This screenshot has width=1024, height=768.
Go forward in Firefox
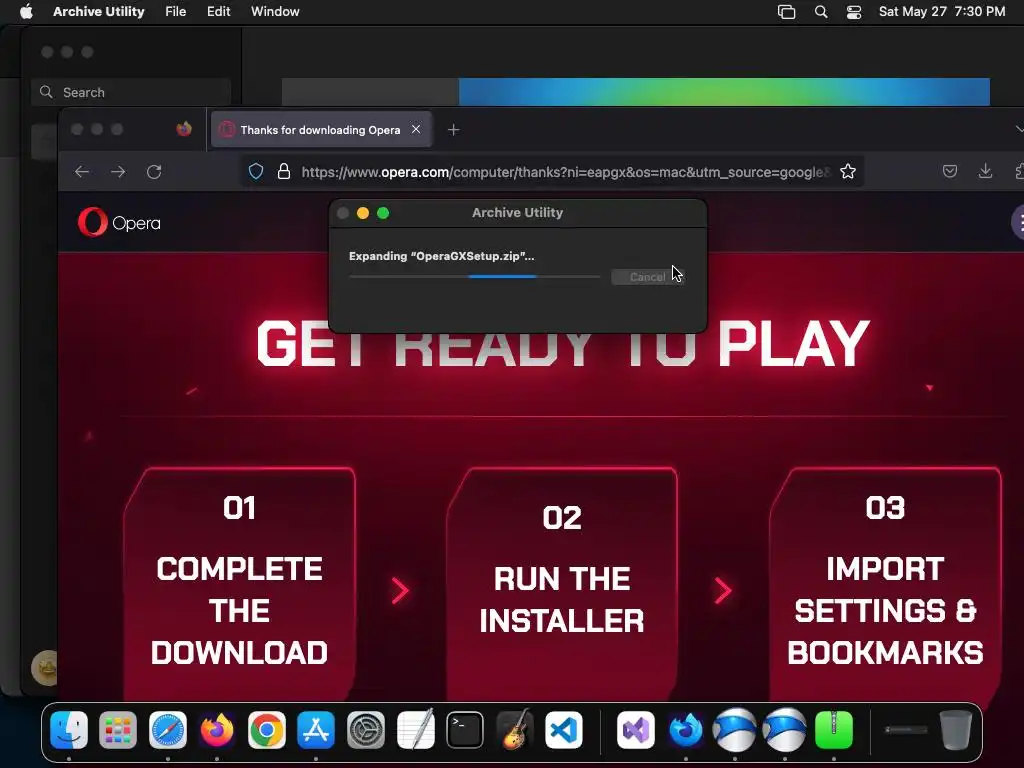(118, 172)
